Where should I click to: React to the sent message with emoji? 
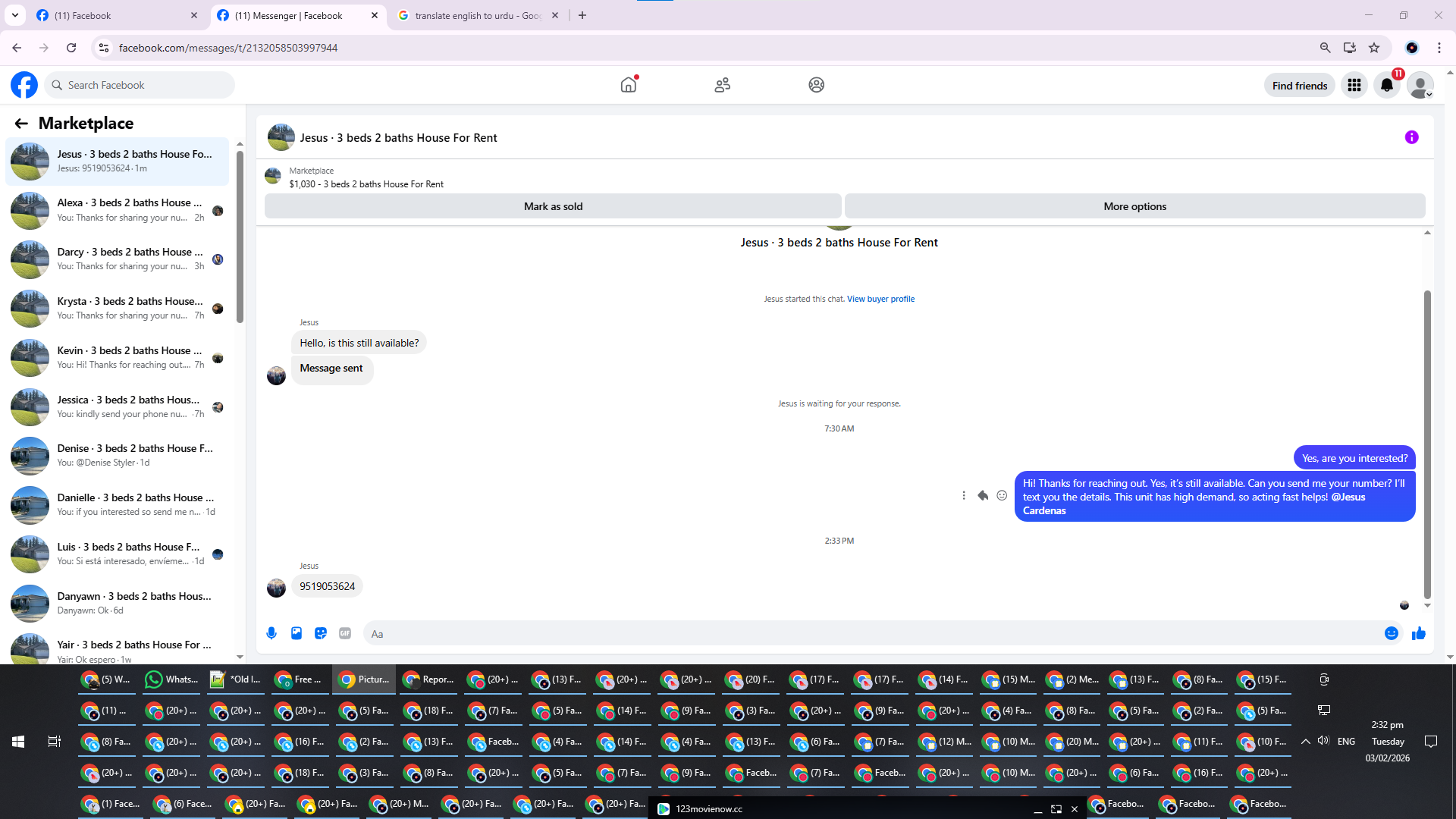(x=1002, y=495)
